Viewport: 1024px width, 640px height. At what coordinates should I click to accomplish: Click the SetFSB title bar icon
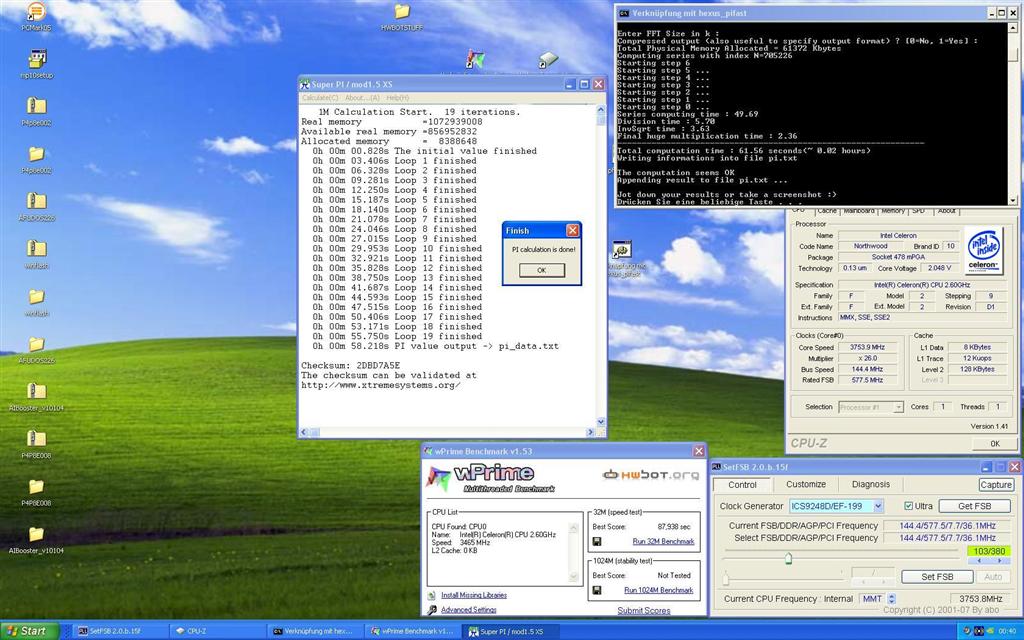coord(716,467)
